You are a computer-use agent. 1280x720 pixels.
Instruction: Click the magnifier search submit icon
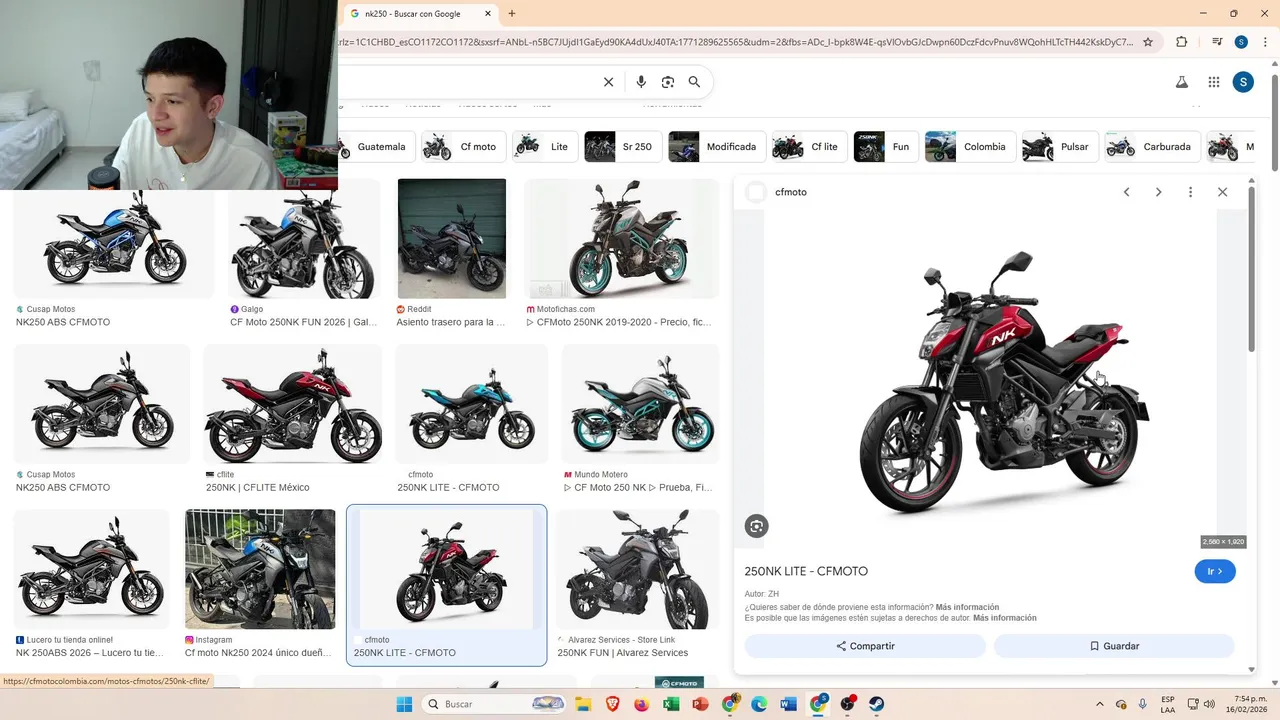click(x=694, y=82)
